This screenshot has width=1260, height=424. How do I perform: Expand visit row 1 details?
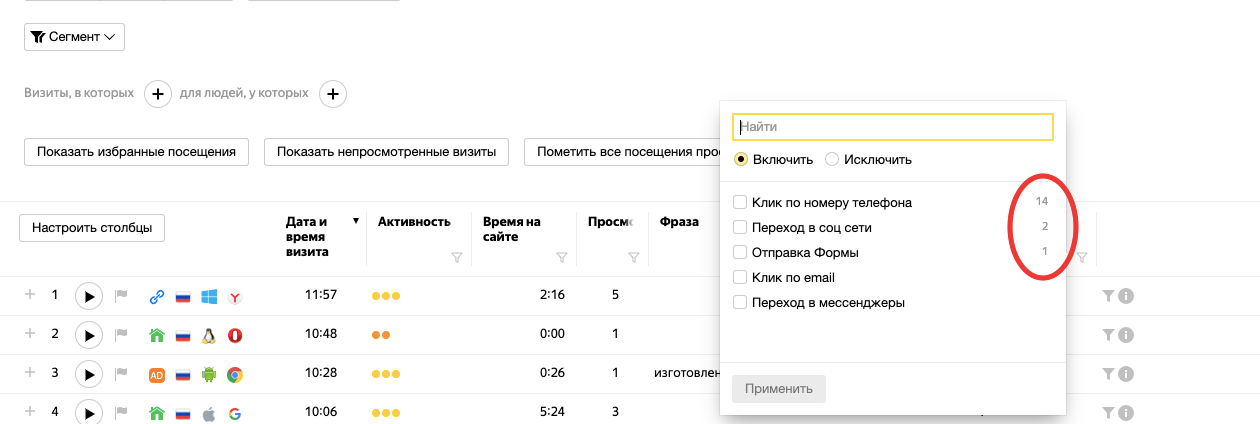pyautogui.click(x=30, y=295)
